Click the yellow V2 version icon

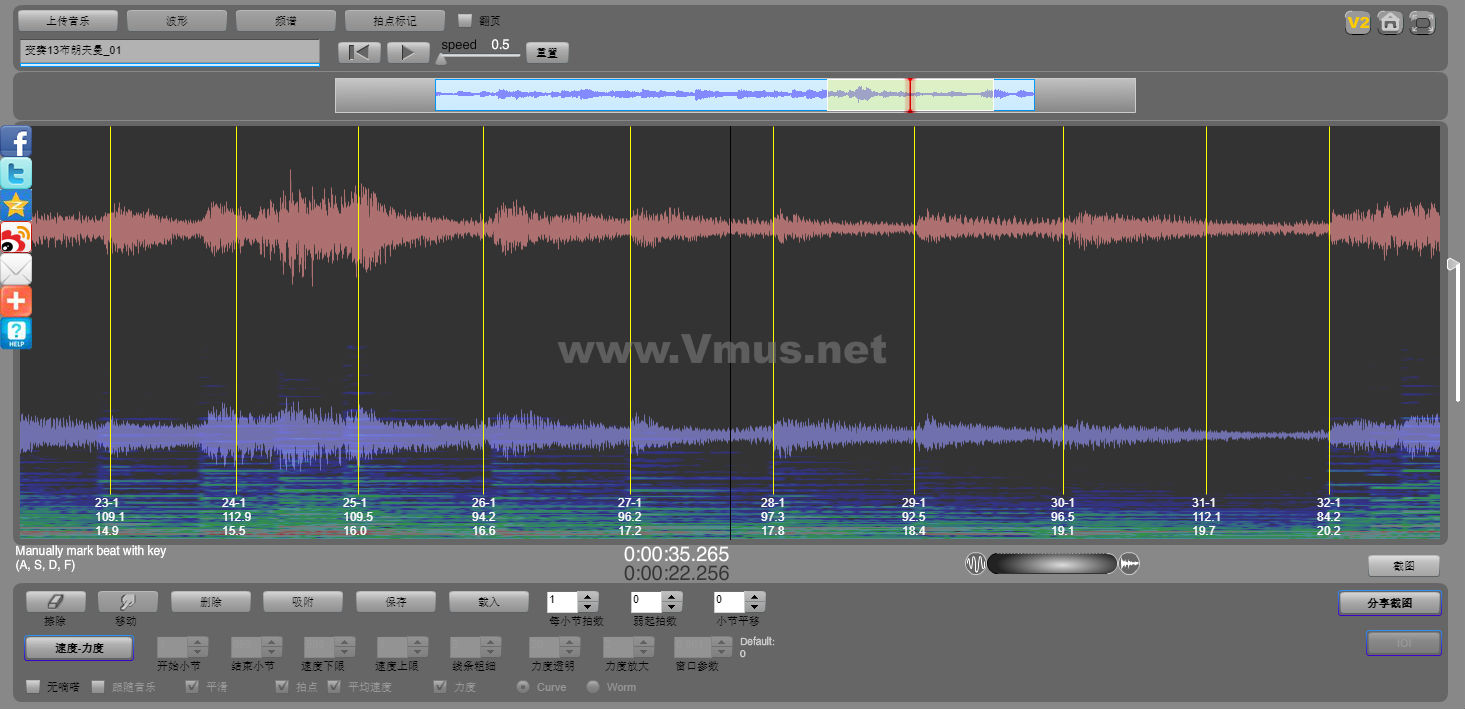click(x=1357, y=23)
